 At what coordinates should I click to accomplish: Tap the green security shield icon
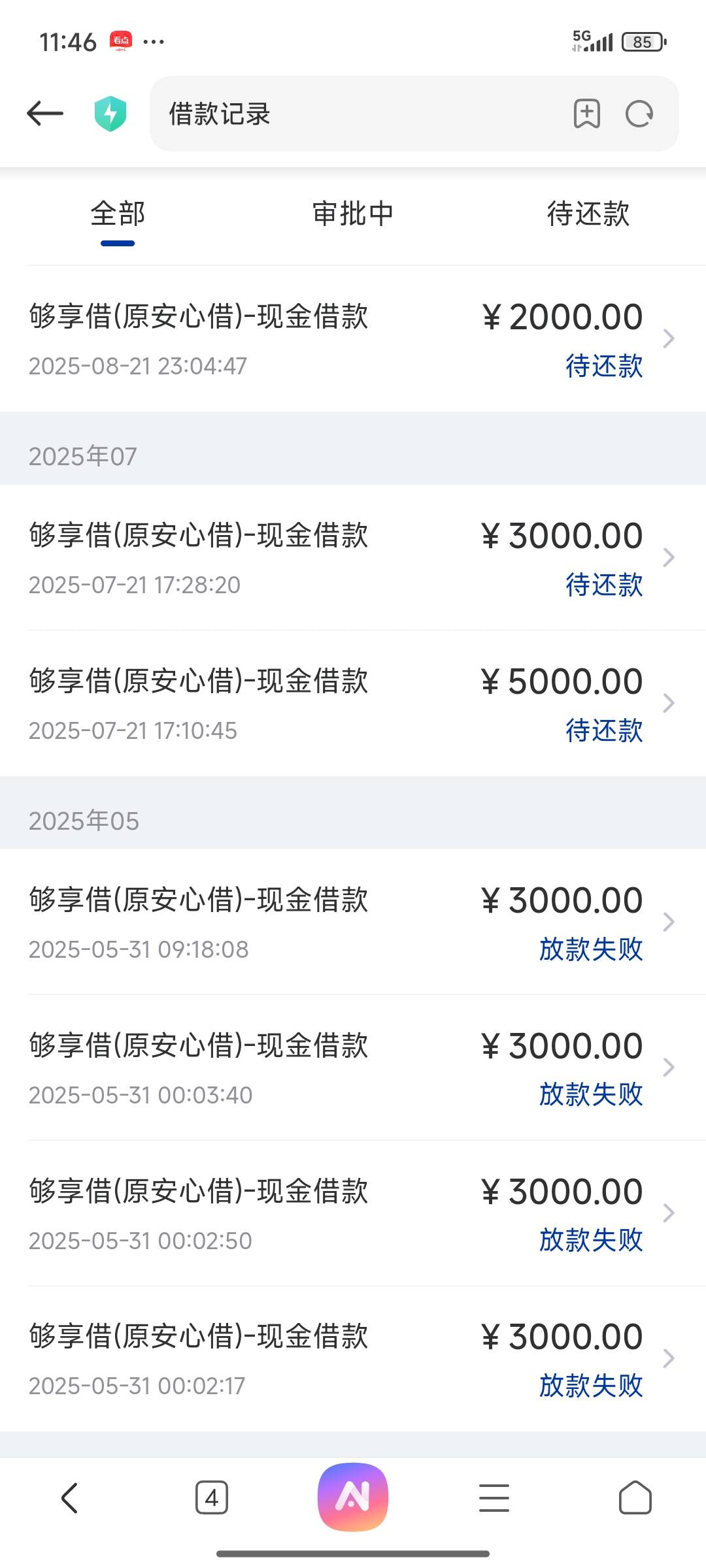click(x=110, y=114)
